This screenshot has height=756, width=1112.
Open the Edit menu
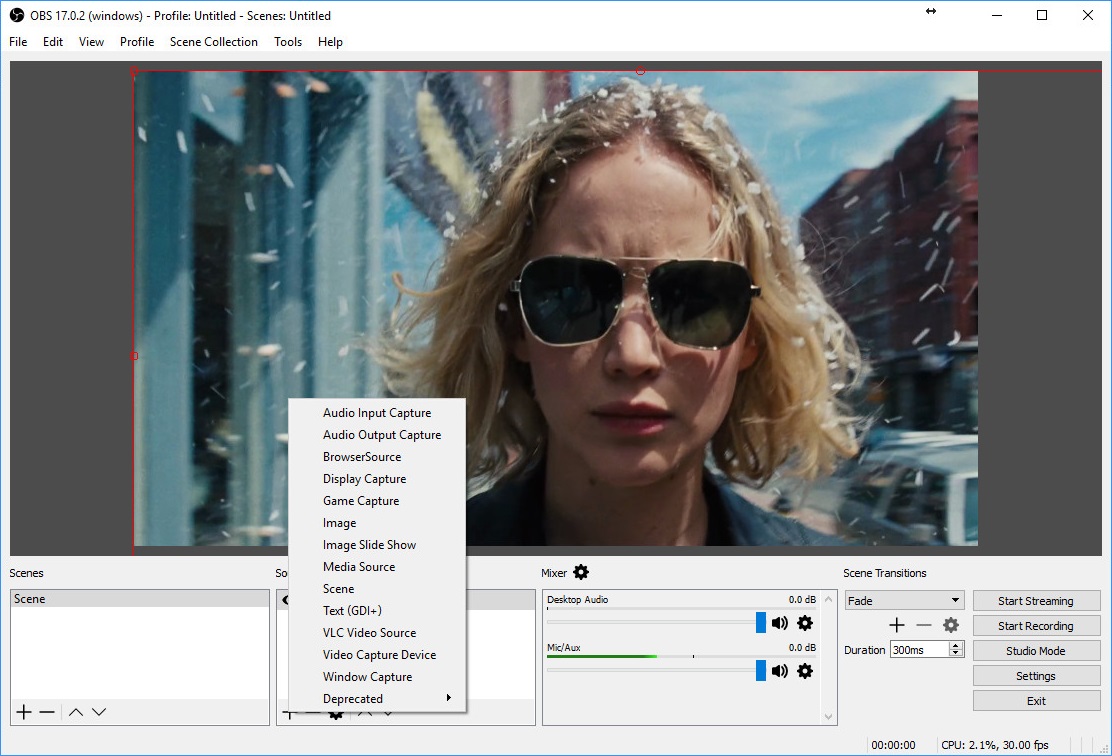point(53,42)
